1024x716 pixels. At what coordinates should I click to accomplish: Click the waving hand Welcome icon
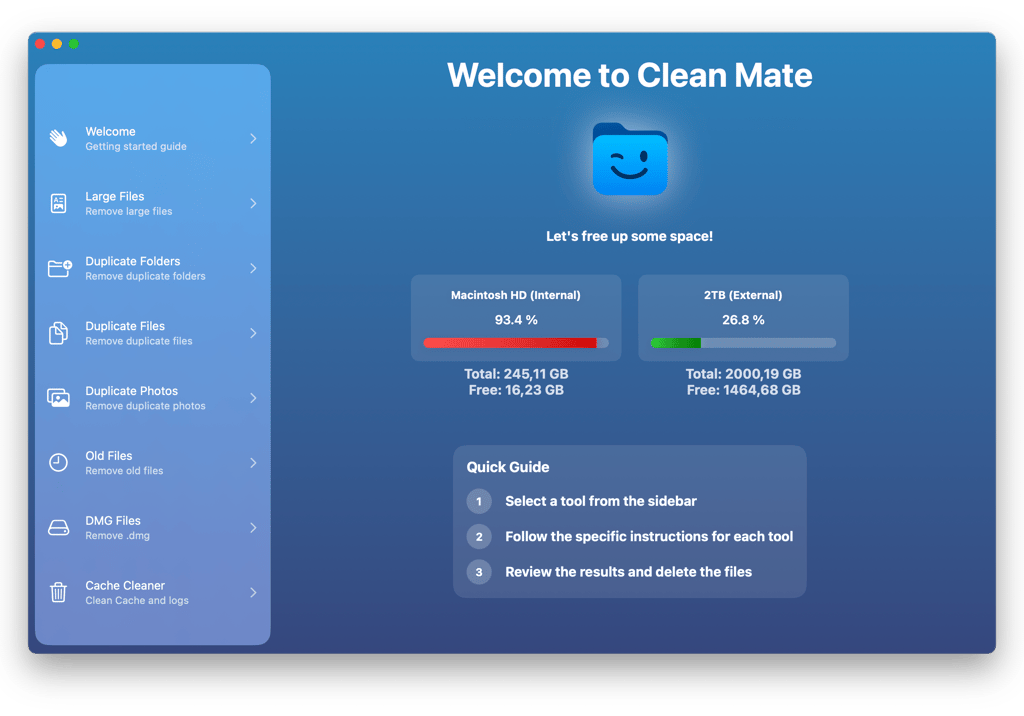[59, 138]
